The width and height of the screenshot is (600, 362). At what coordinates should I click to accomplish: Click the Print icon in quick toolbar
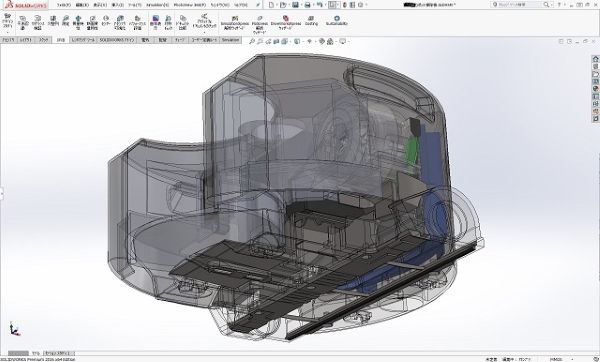(x=307, y=5)
